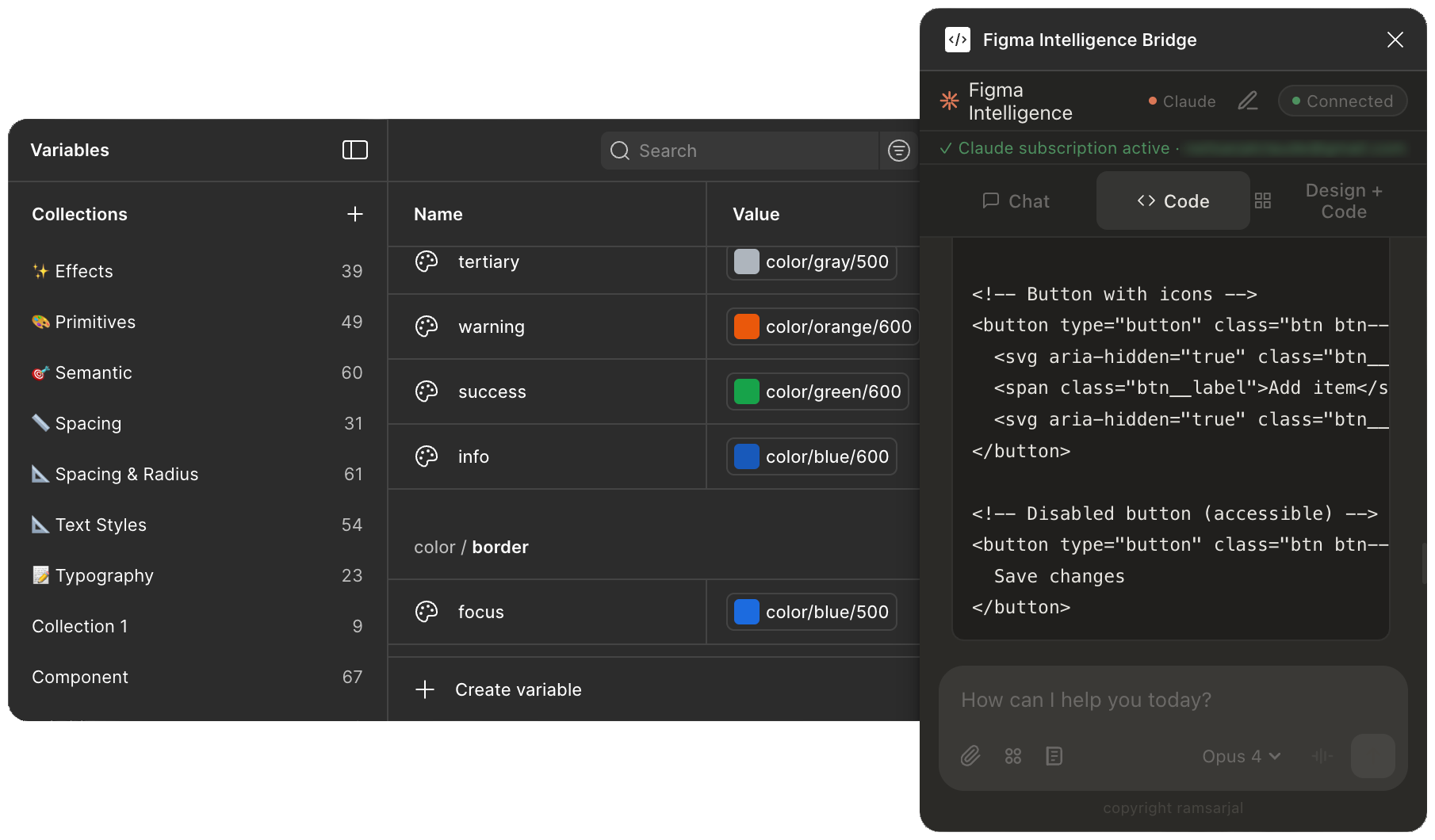Select the info variable name
The height and width of the screenshot is (840, 1435).
point(473,456)
